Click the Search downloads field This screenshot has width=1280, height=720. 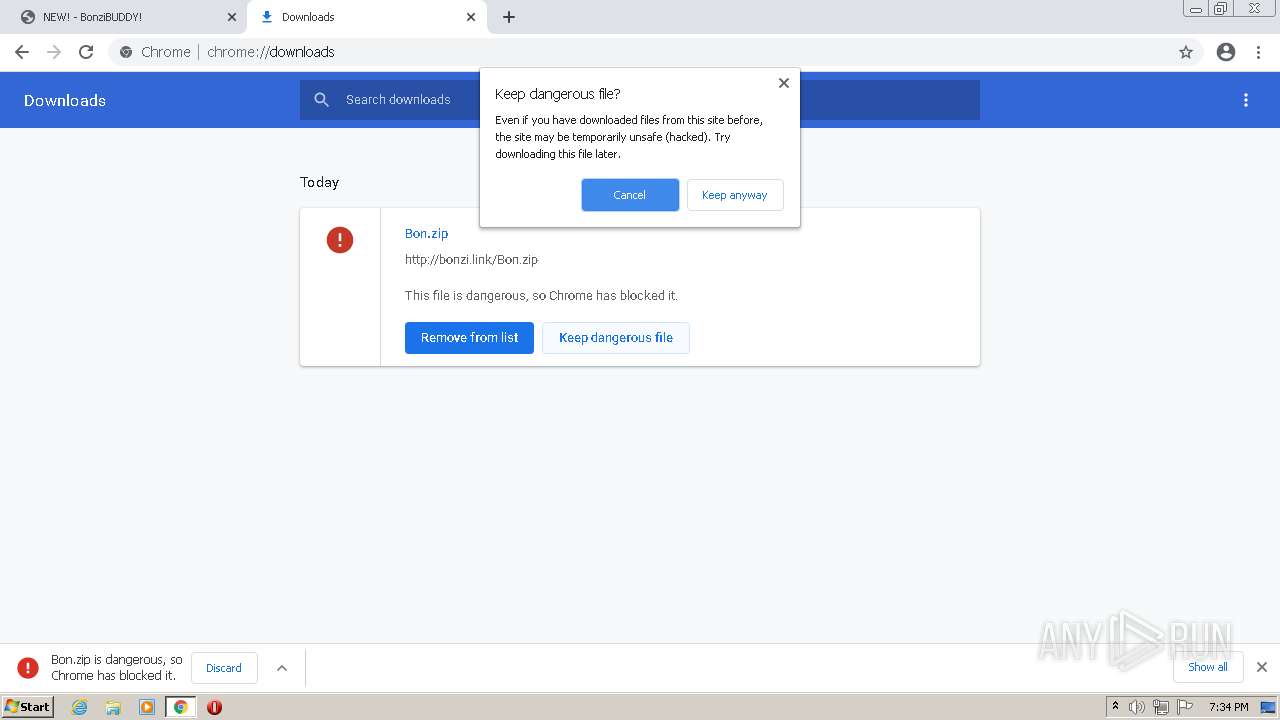[640, 100]
